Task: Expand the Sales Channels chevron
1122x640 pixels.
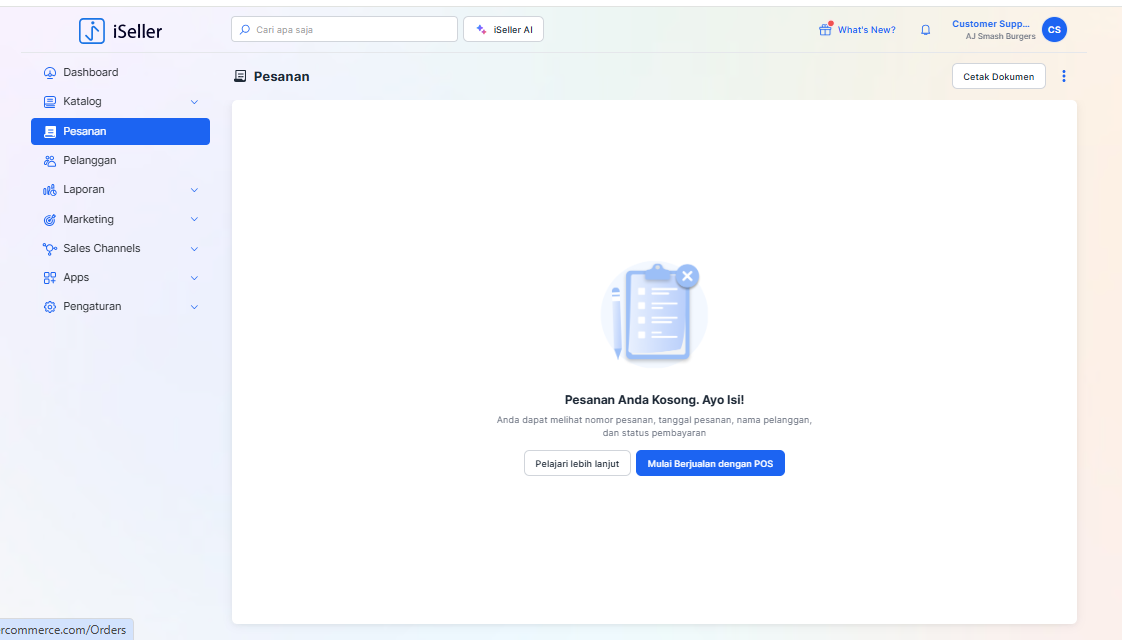Action: point(194,249)
